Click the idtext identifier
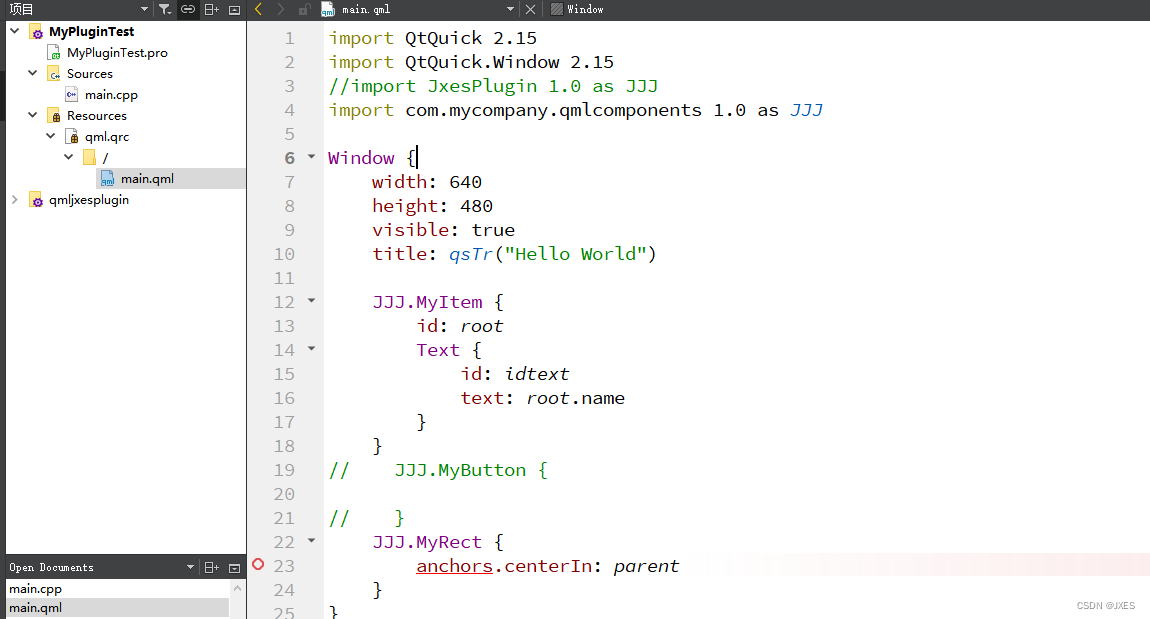 [x=537, y=374]
